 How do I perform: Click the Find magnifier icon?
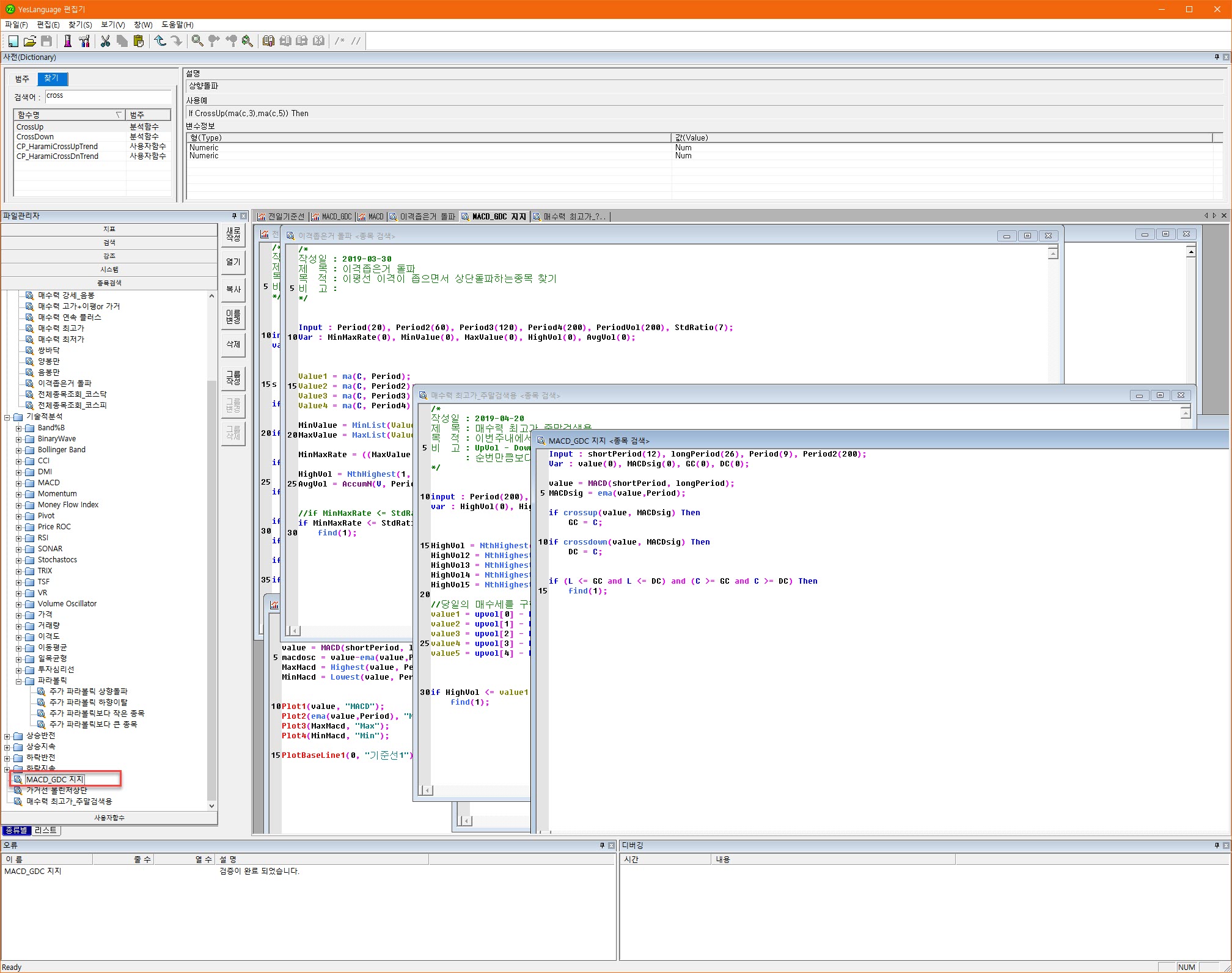[x=197, y=41]
